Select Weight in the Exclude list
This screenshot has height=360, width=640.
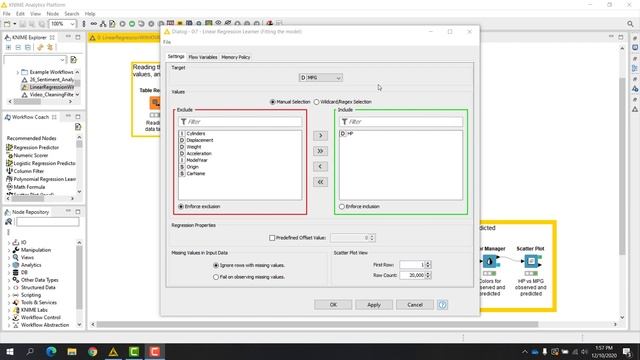pyautogui.click(x=193, y=147)
